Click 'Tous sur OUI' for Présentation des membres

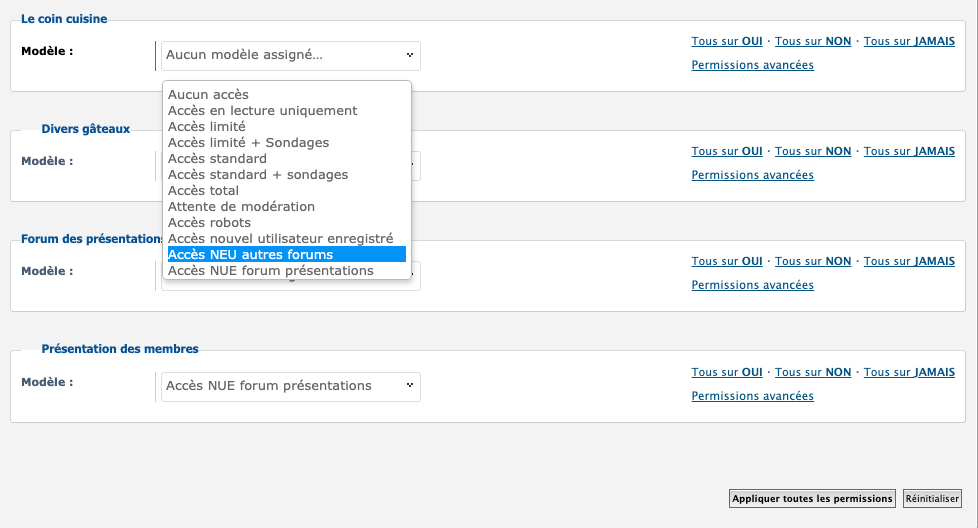click(727, 373)
